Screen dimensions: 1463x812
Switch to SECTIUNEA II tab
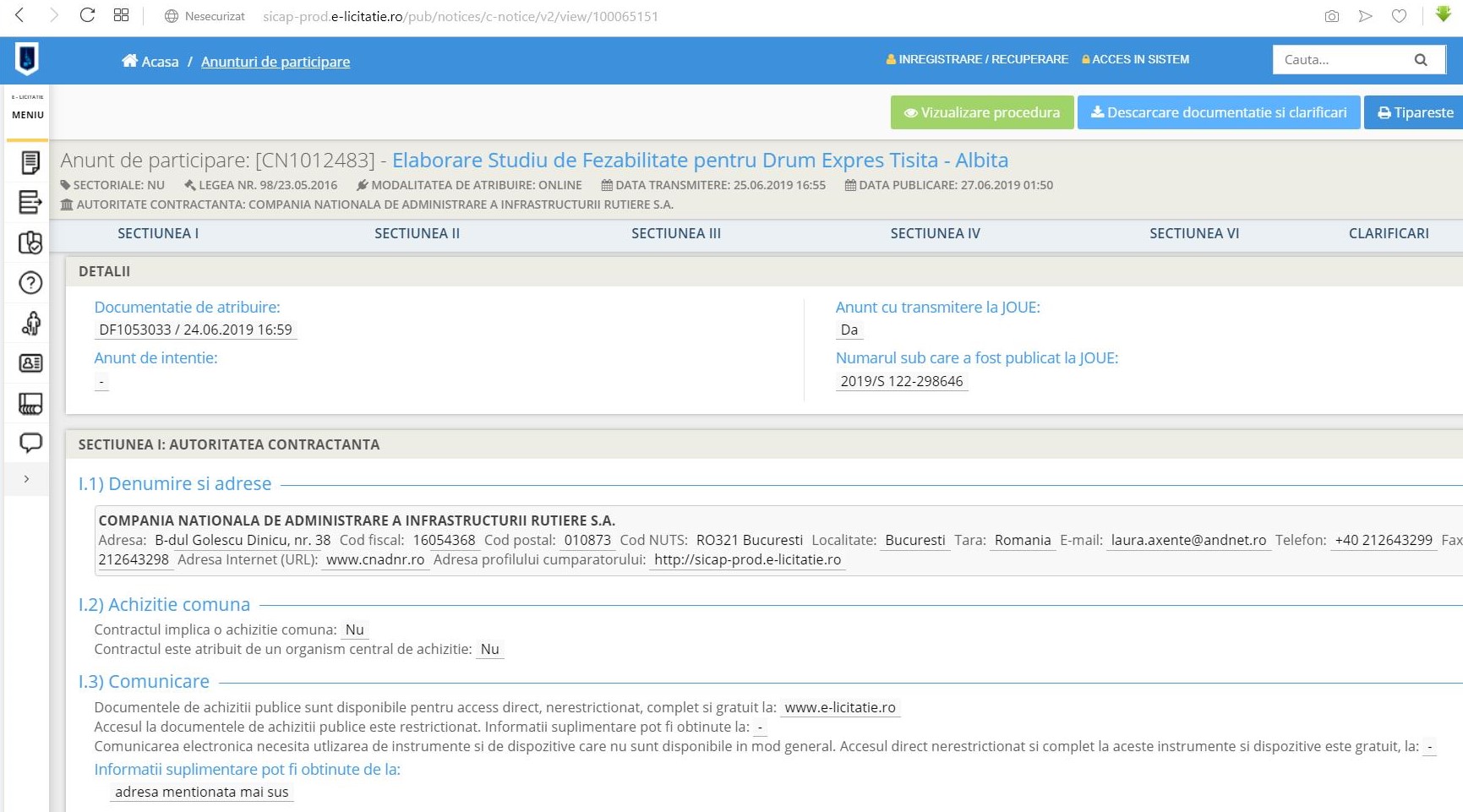417,233
